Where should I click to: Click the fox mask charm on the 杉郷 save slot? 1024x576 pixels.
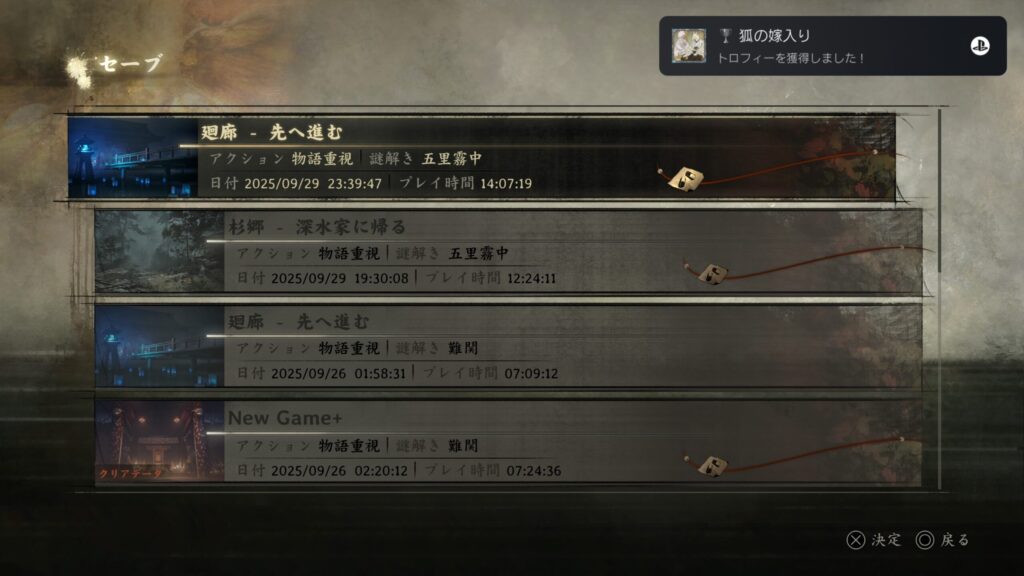(712, 273)
